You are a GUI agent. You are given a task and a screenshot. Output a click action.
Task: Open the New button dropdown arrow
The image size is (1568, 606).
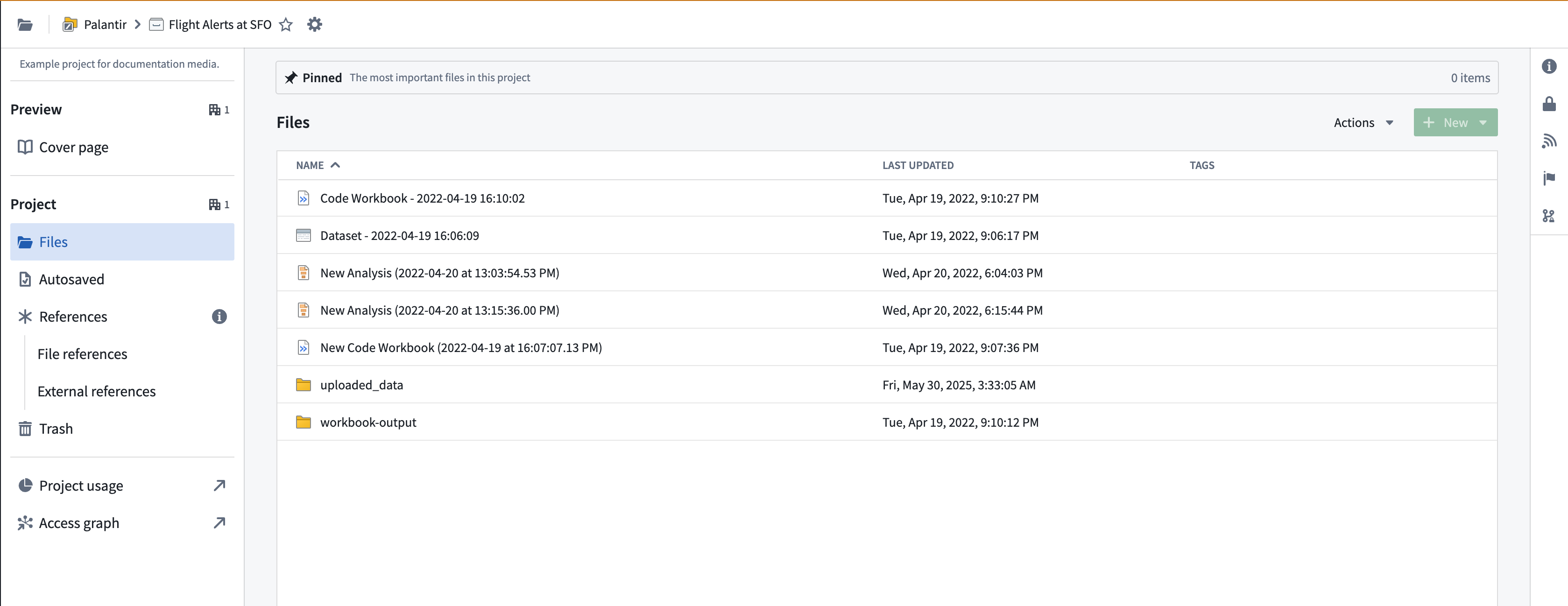1483,122
